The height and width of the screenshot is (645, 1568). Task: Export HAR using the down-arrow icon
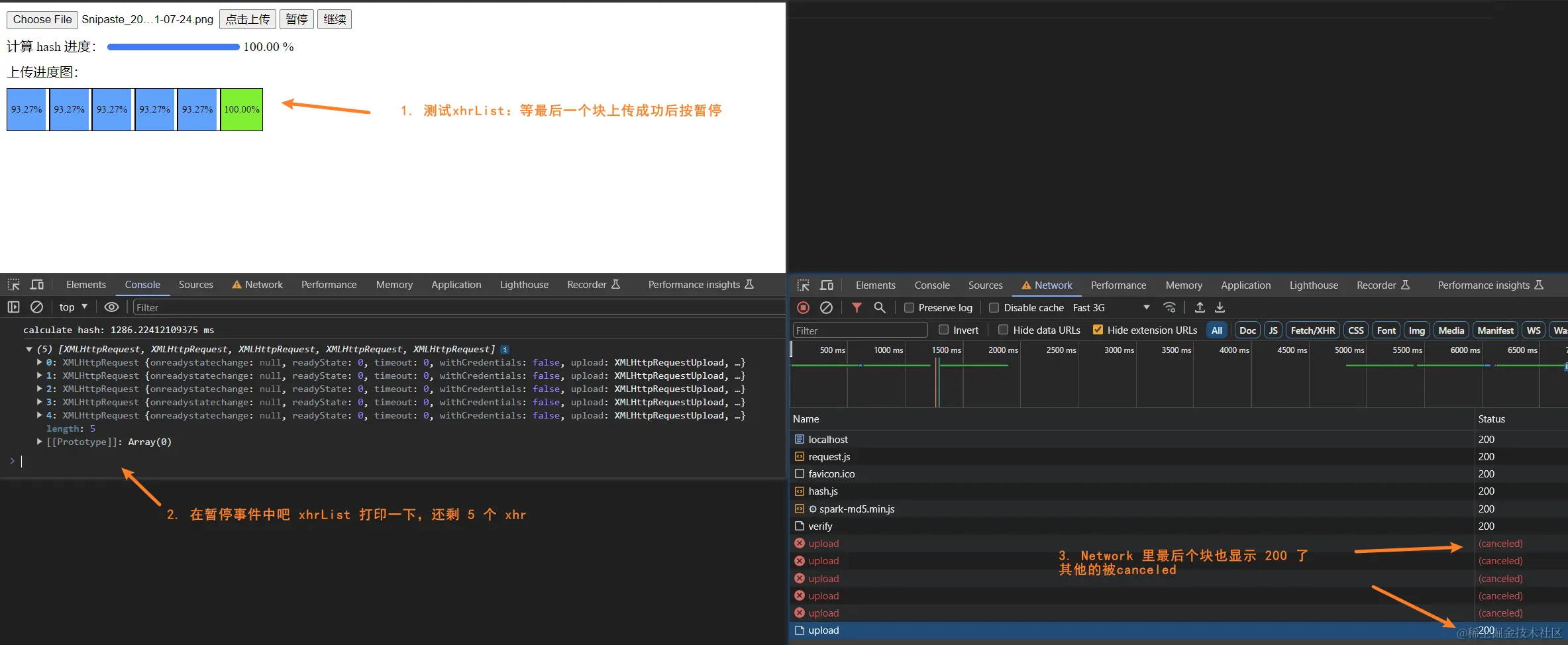[1220, 308]
